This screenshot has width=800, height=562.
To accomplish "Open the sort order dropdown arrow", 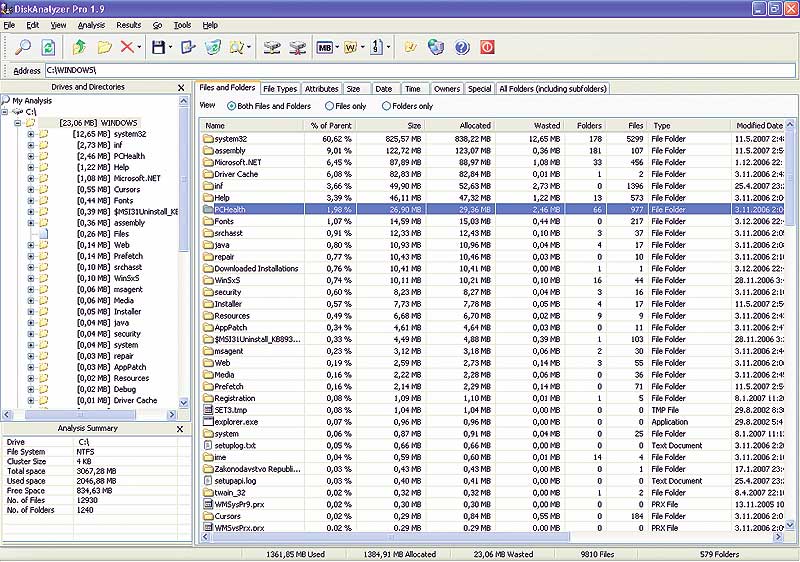I will tap(388, 47).
